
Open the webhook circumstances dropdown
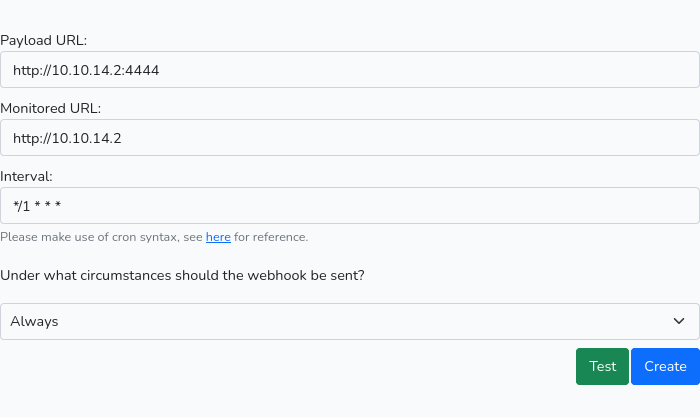350,321
